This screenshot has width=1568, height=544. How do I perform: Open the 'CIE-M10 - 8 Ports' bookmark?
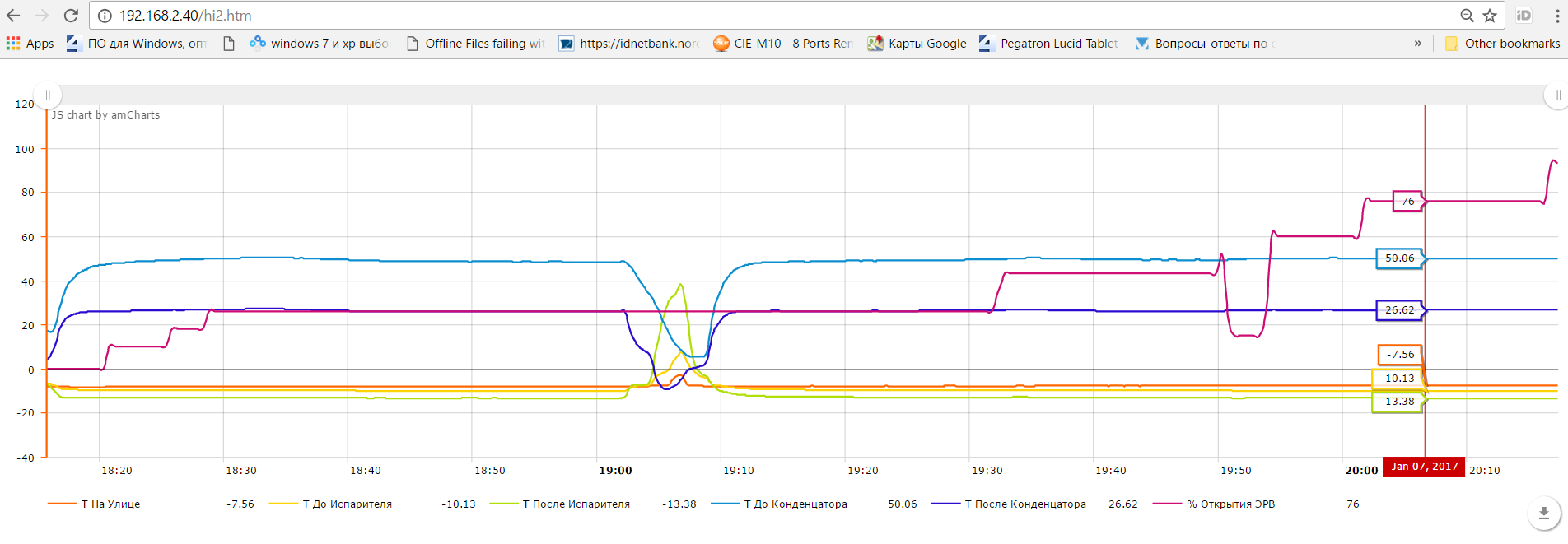pyautogui.click(x=783, y=44)
